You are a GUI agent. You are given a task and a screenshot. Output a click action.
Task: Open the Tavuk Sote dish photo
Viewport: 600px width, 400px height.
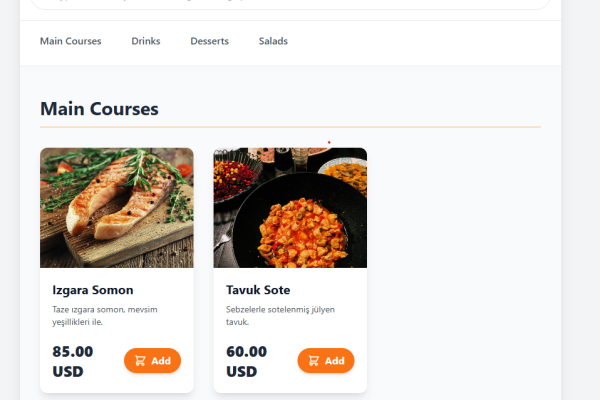point(290,207)
